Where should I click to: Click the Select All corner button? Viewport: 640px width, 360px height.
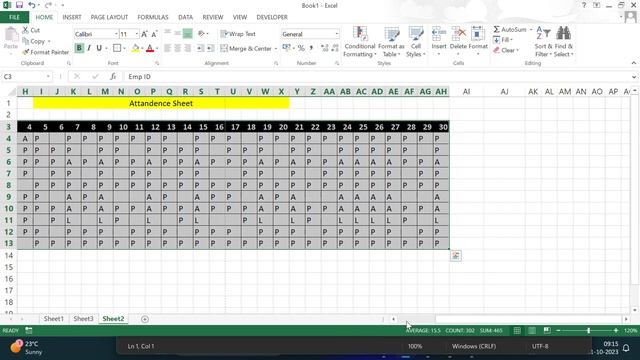(x=11, y=91)
